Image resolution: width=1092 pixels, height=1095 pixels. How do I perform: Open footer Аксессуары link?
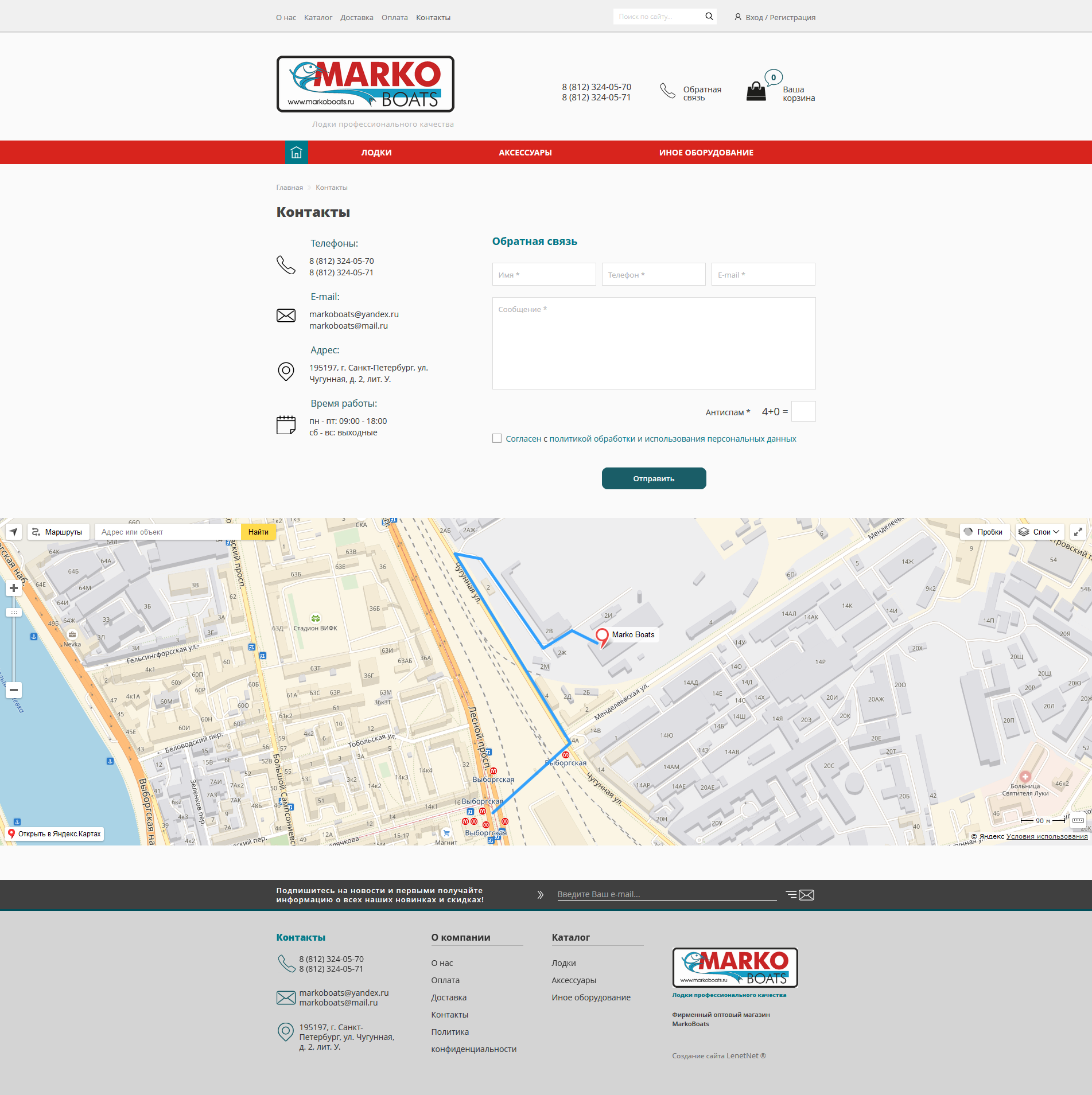coord(574,980)
